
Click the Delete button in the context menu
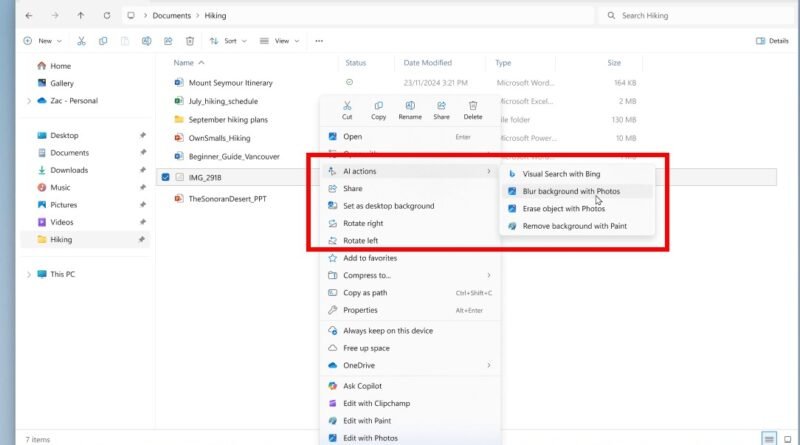[x=473, y=110]
